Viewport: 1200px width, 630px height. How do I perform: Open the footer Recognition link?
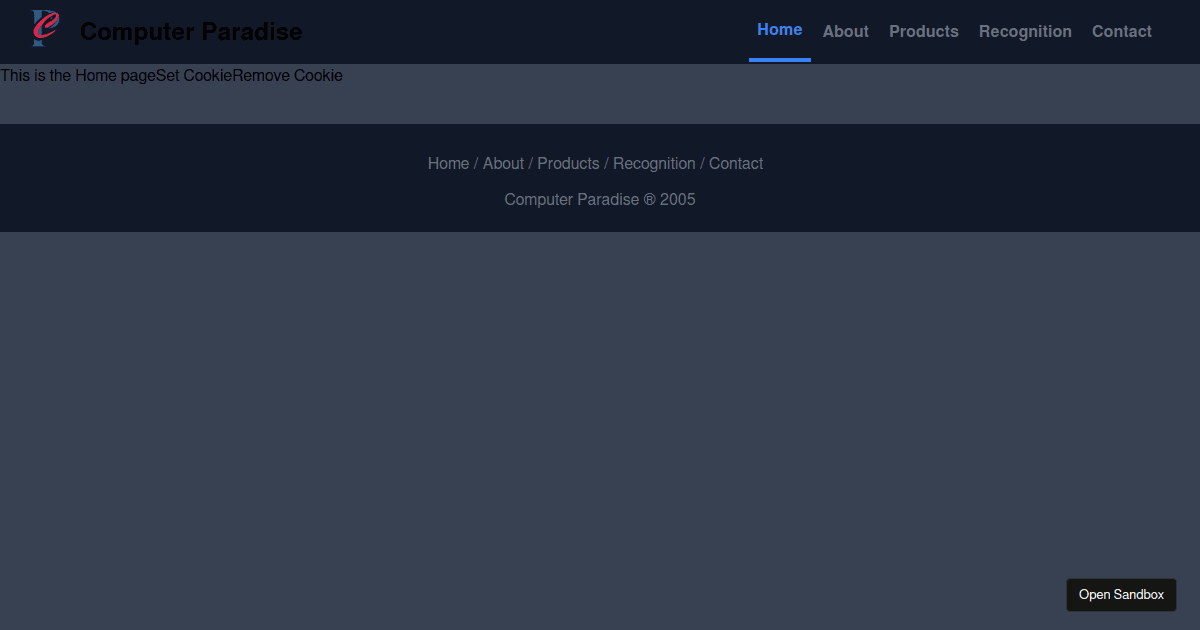pyautogui.click(x=654, y=164)
